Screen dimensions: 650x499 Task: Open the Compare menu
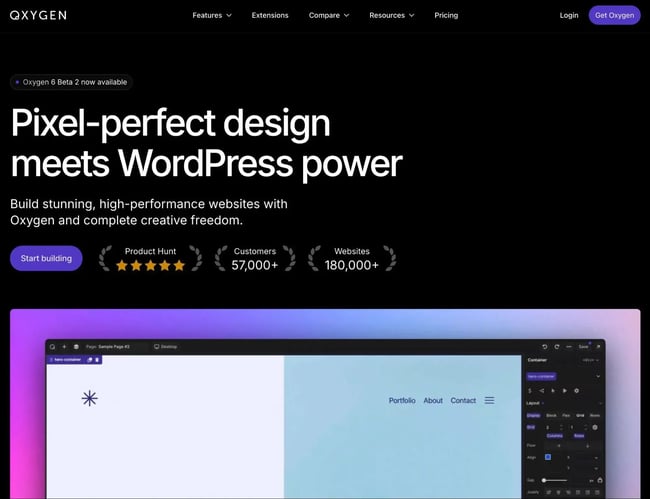pyautogui.click(x=329, y=15)
